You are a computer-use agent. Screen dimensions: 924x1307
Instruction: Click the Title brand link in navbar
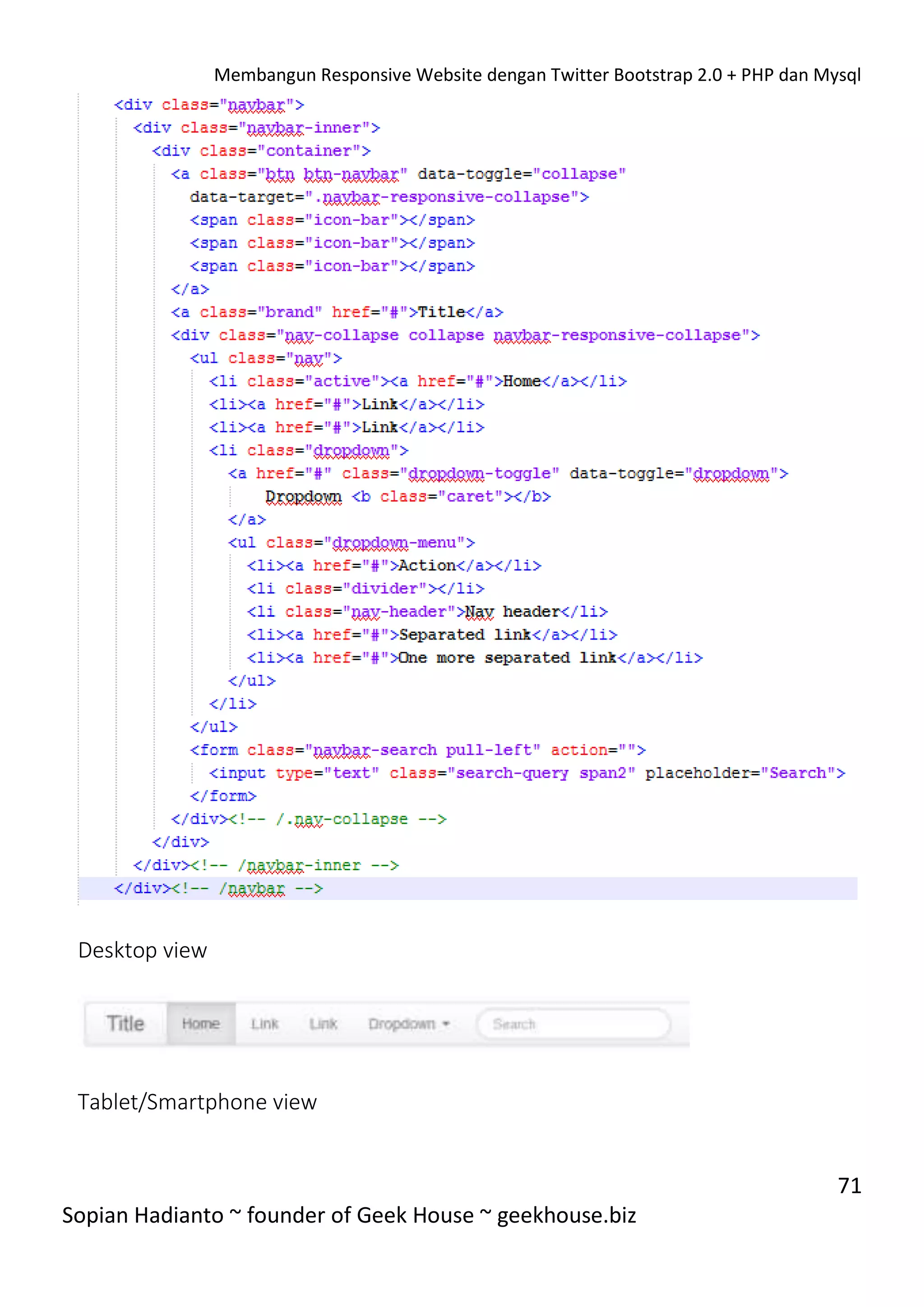coord(125,1024)
